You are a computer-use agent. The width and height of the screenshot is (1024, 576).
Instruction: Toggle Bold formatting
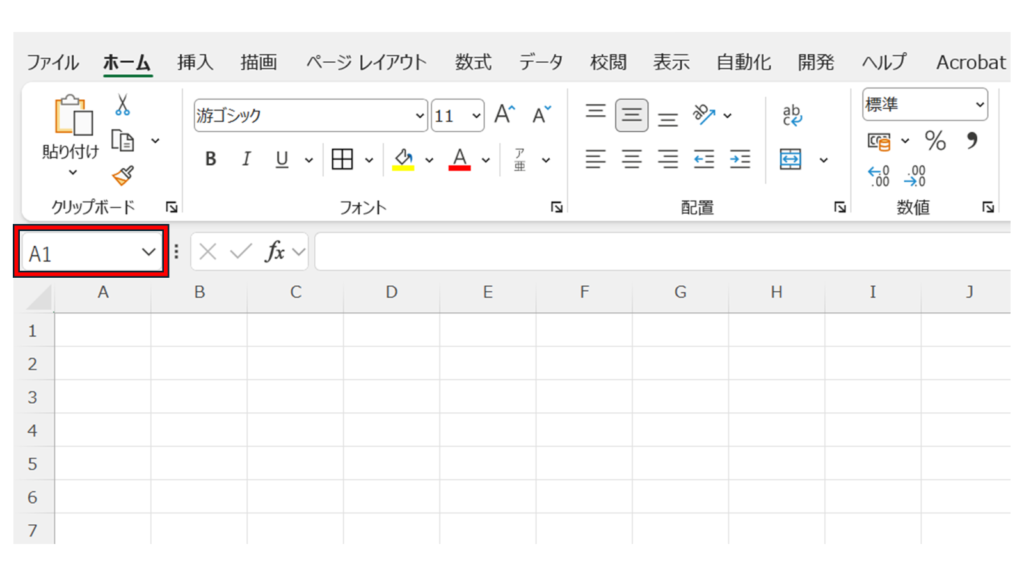point(211,159)
